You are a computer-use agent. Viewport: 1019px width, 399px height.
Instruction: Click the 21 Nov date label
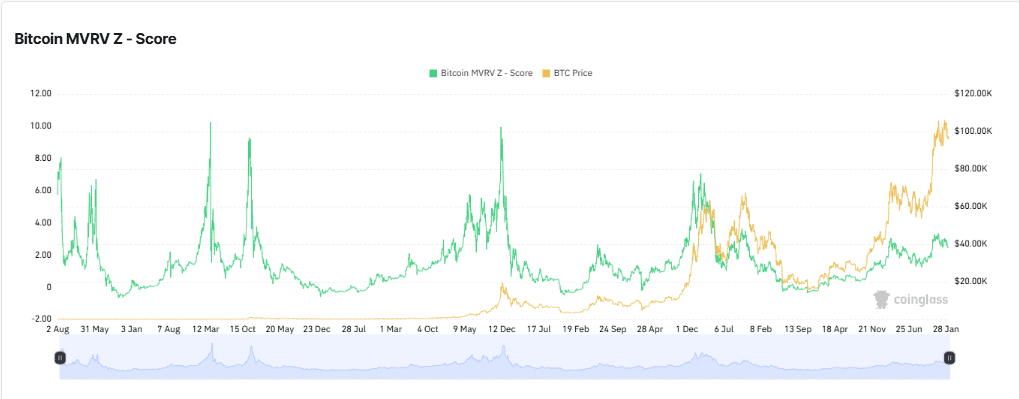click(873, 329)
